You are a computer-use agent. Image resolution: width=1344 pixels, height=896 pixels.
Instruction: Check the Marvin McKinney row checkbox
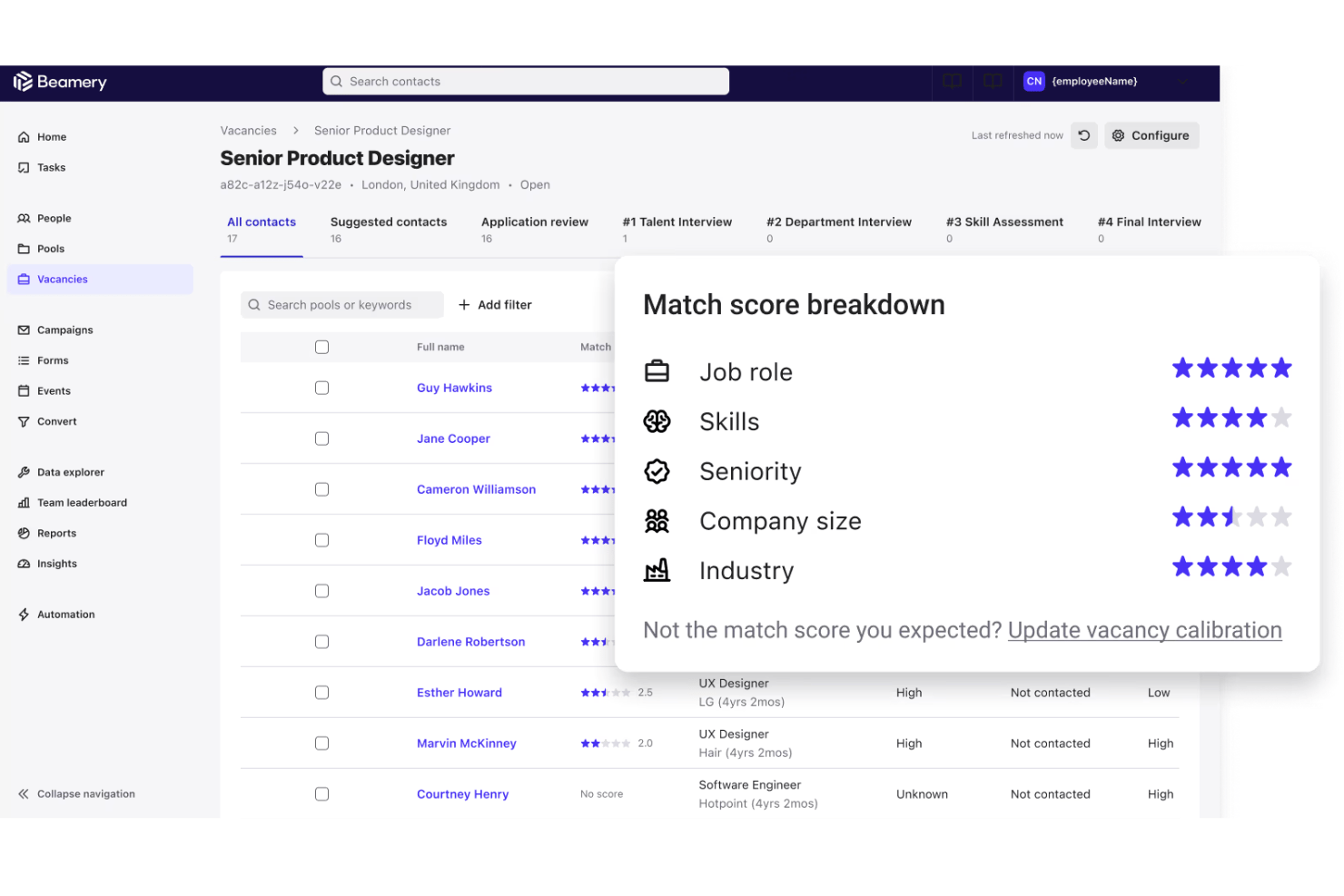pos(321,744)
